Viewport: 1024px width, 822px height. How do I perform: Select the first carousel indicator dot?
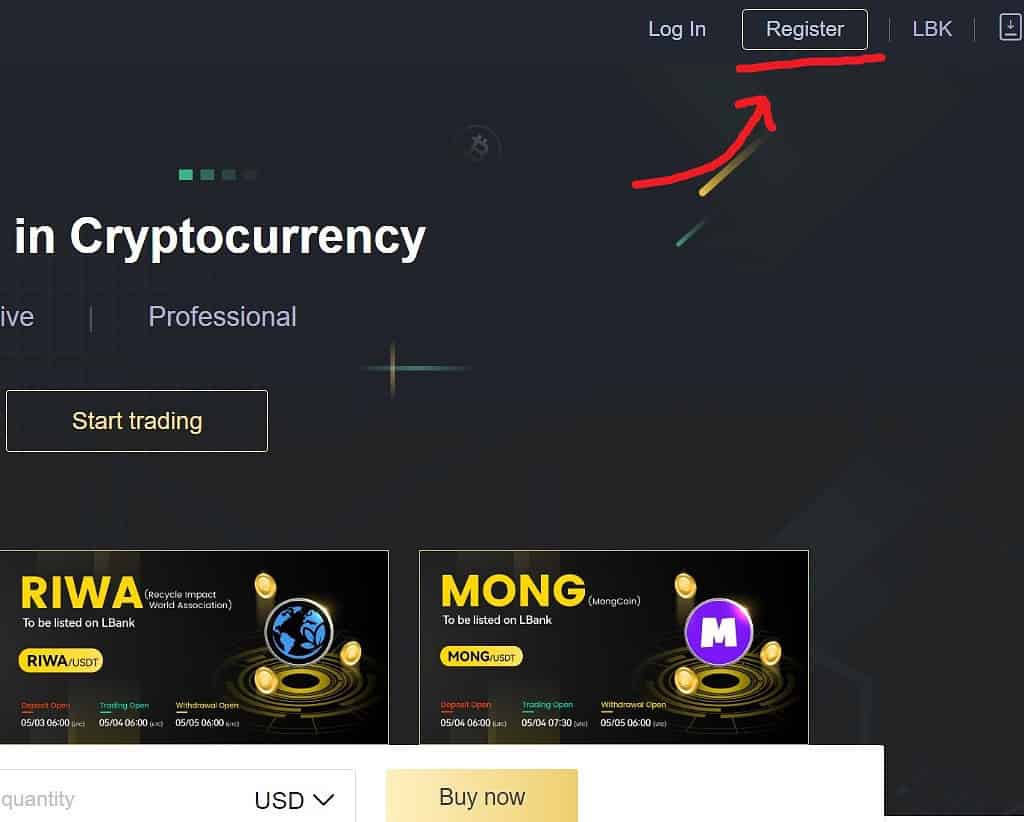[185, 174]
